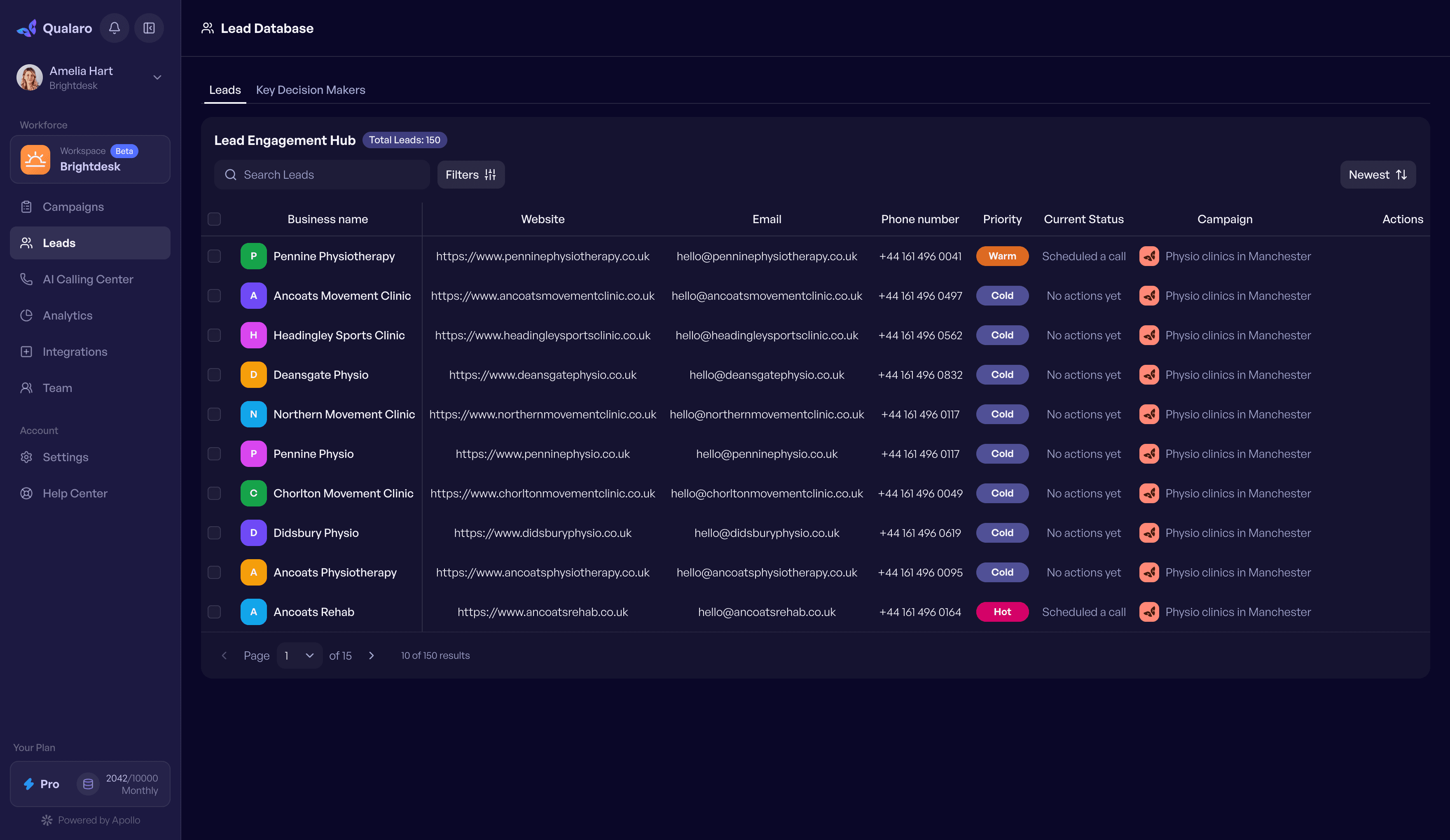The image size is (1450, 840).
Task: Select the Deansgate Physio row checkbox
Action: [x=214, y=375]
